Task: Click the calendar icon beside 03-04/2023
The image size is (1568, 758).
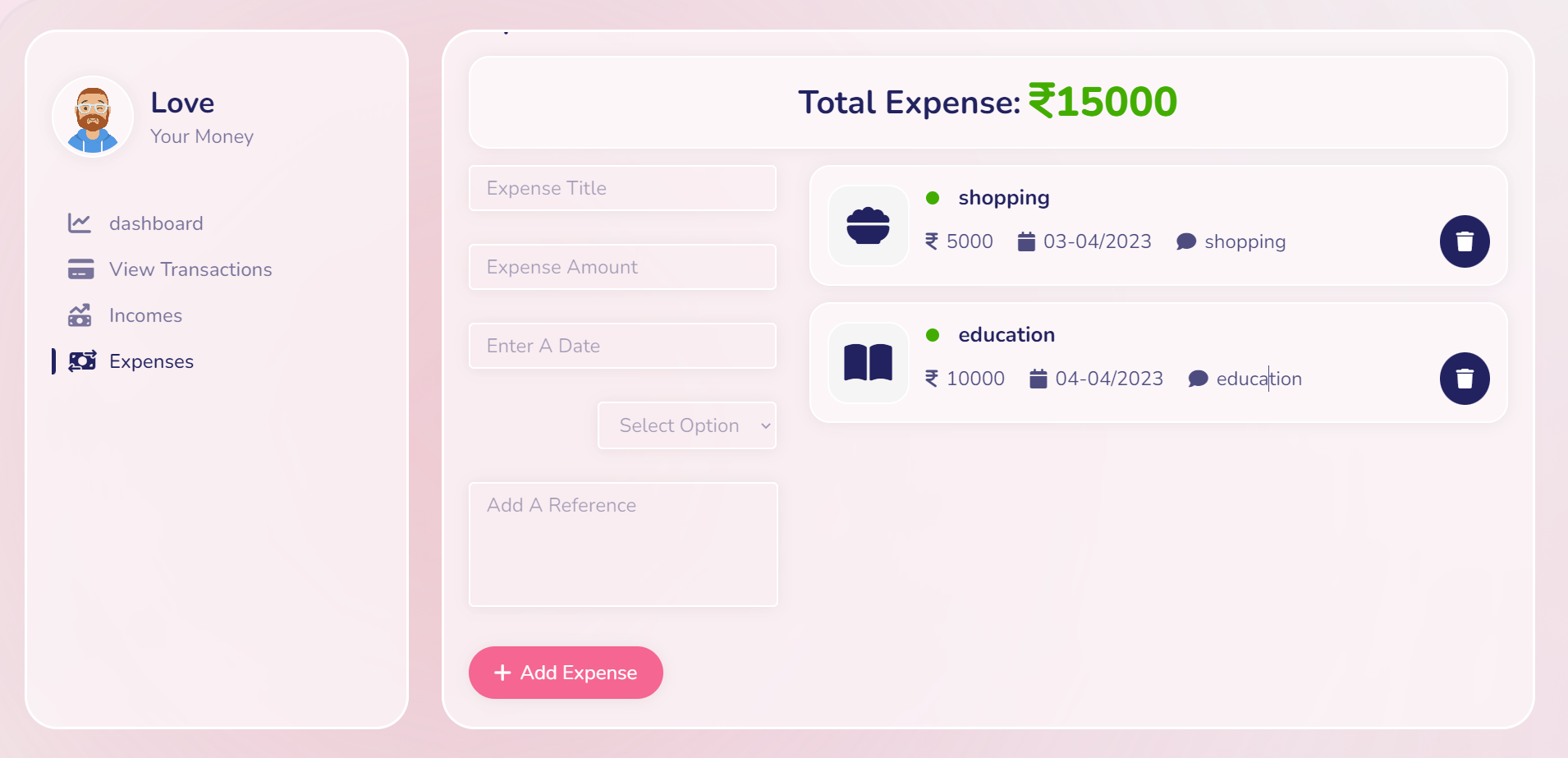Action: pos(1025,241)
